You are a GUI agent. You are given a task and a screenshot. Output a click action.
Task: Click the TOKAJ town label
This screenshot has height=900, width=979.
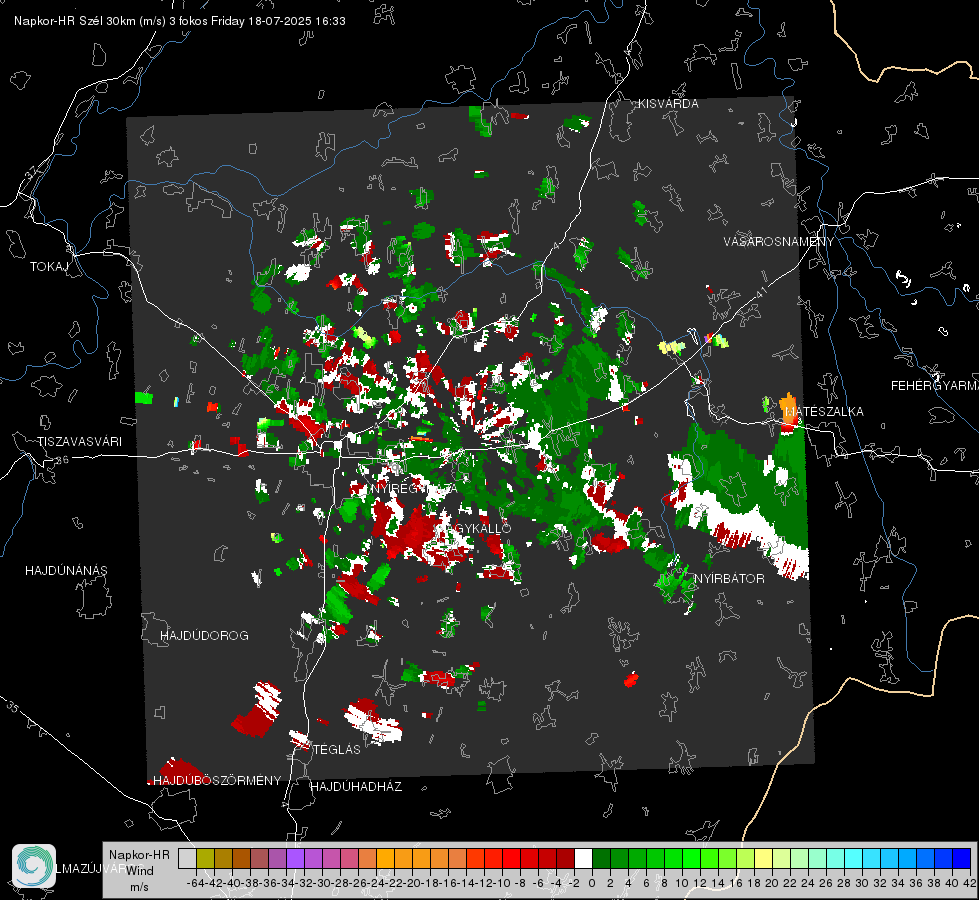tap(49, 267)
